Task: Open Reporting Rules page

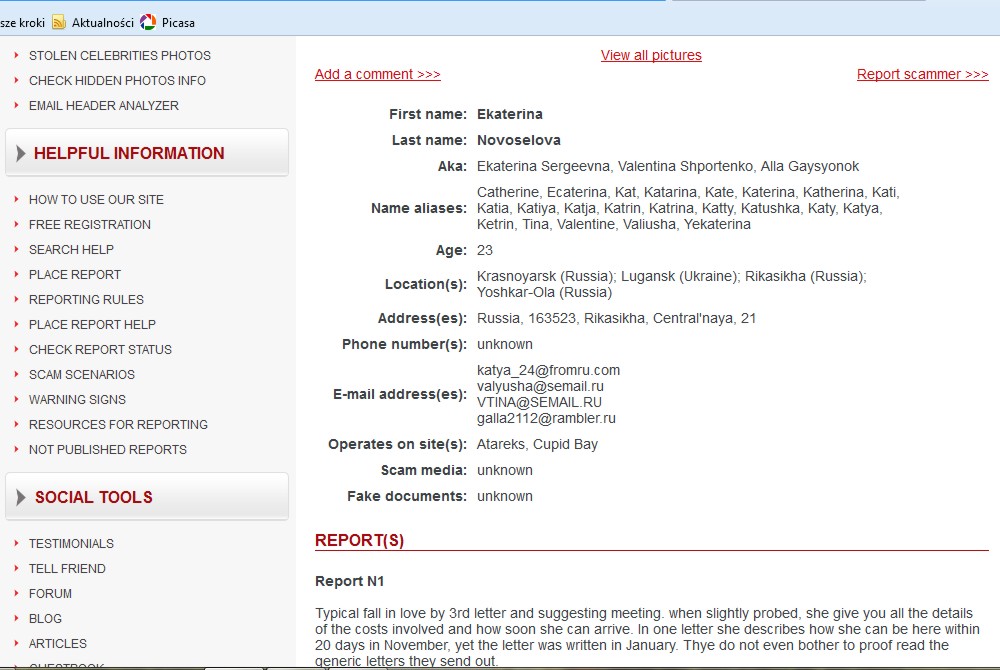Action: (x=86, y=300)
